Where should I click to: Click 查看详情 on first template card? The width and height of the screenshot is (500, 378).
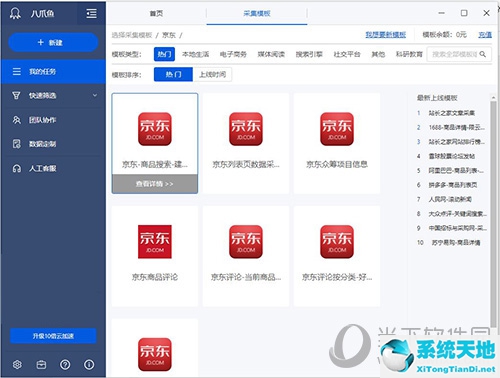tap(155, 184)
